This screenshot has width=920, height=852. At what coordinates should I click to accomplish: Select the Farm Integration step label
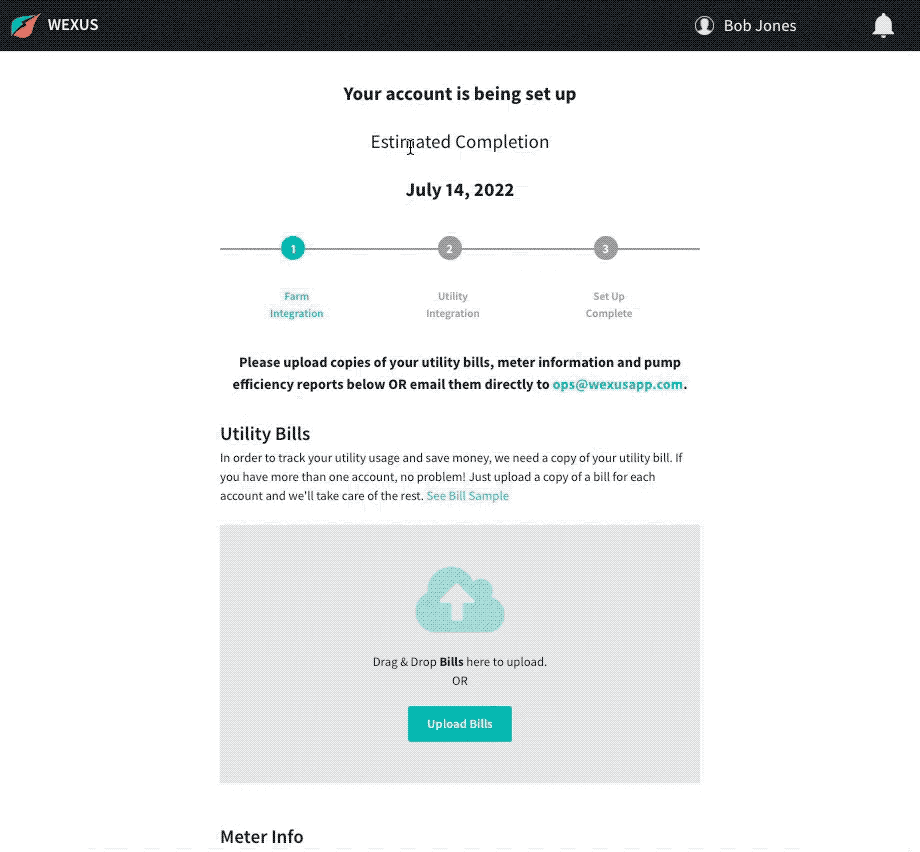point(296,305)
